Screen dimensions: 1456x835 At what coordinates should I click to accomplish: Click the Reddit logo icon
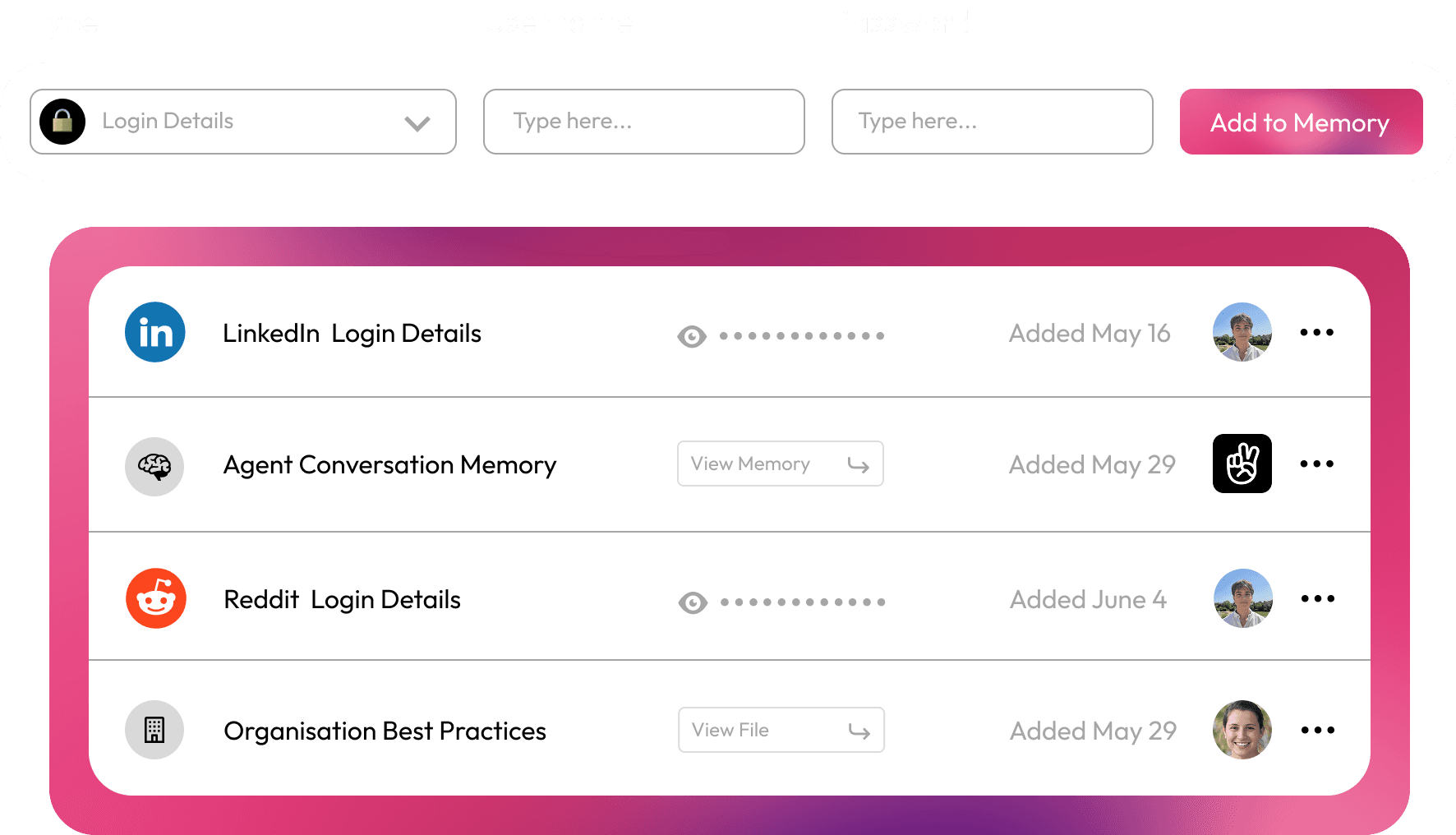tap(156, 599)
